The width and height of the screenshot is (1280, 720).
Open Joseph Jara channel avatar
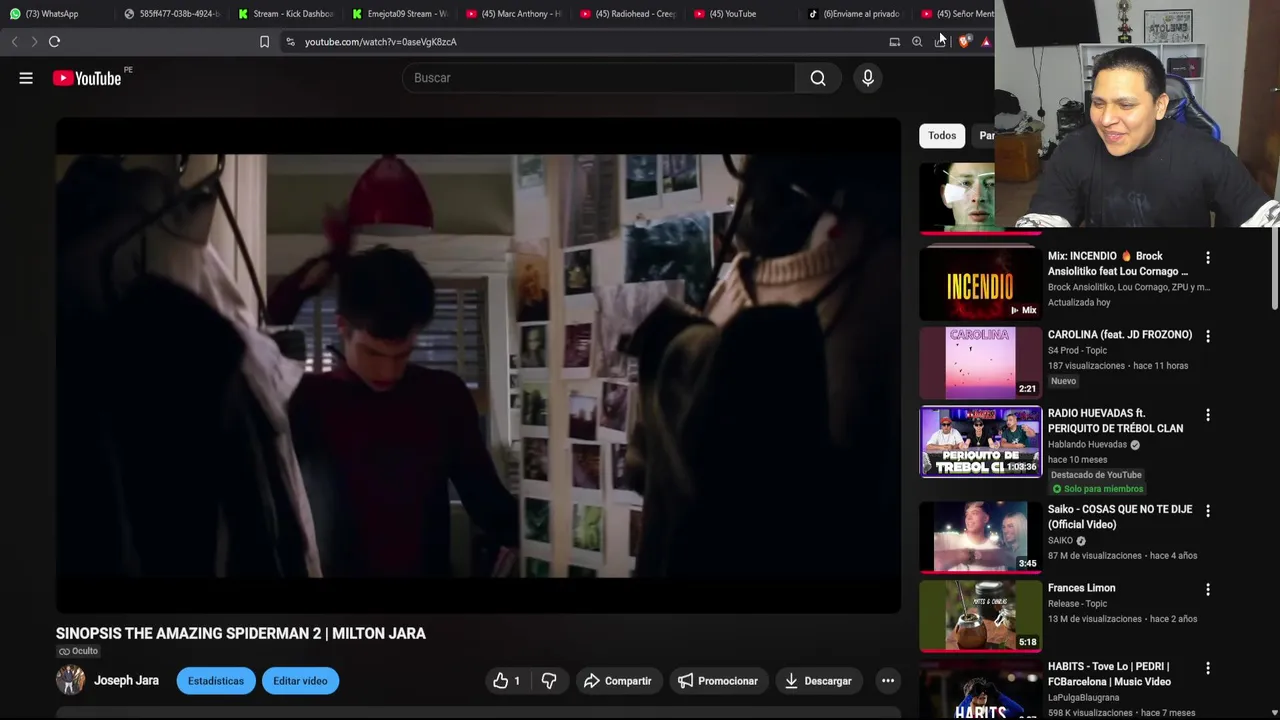[x=70, y=681]
